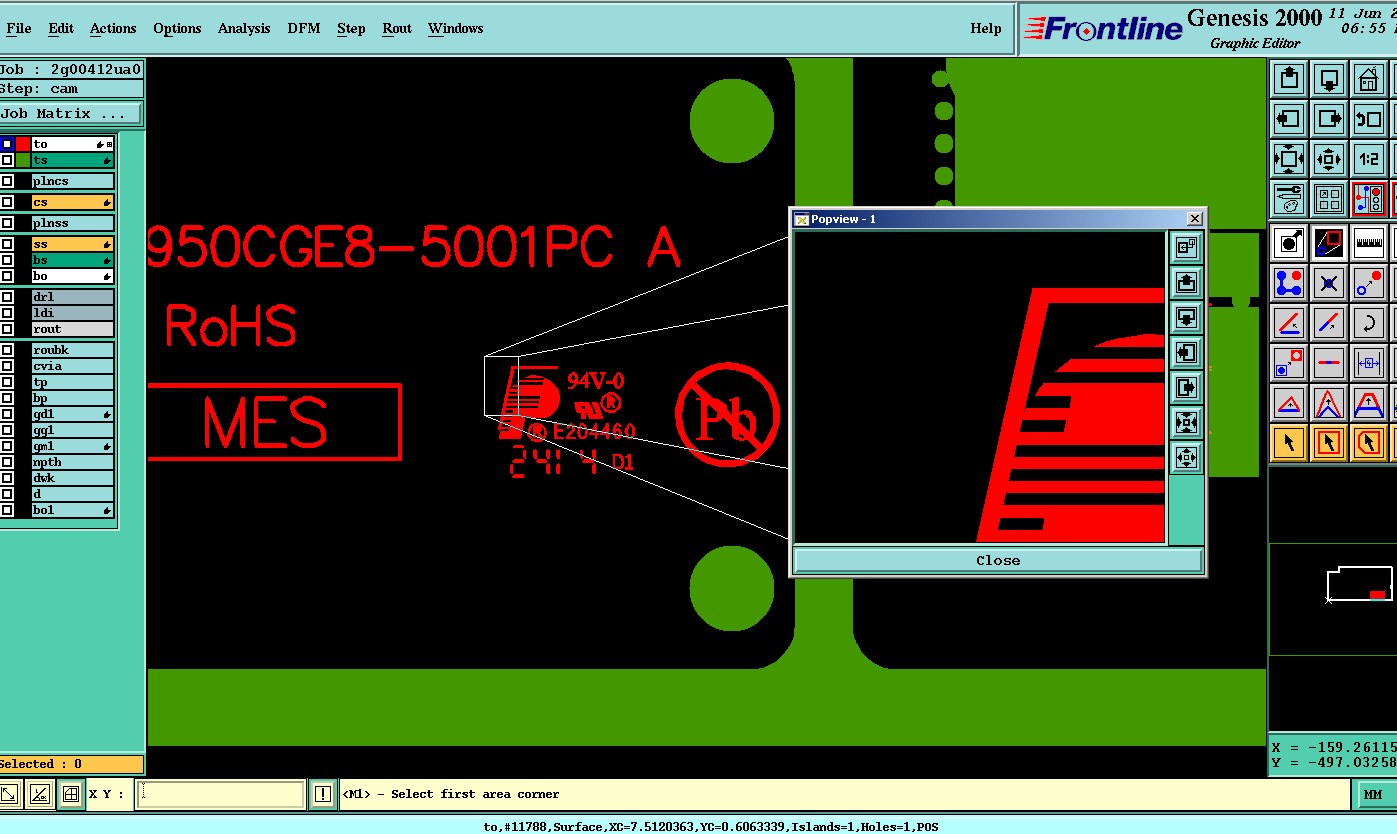This screenshot has height=834, width=1397.
Task: Open the Rout menu
Action: click(x=397, y=28)
